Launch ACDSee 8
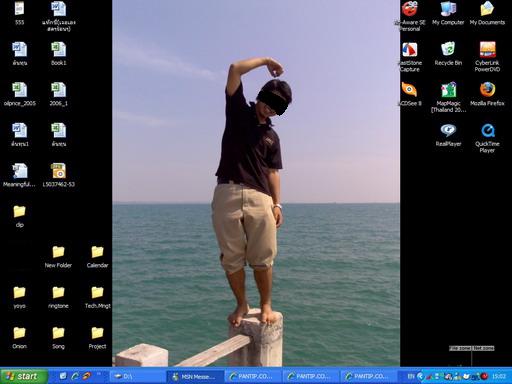Image resolution: width=512 pixels, height=384 pixels. (410, 94)
